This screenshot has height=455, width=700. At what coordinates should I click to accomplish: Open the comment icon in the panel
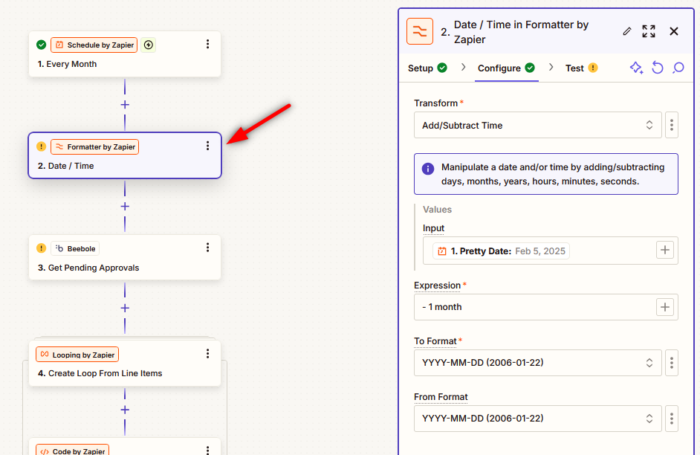(678, 68)
